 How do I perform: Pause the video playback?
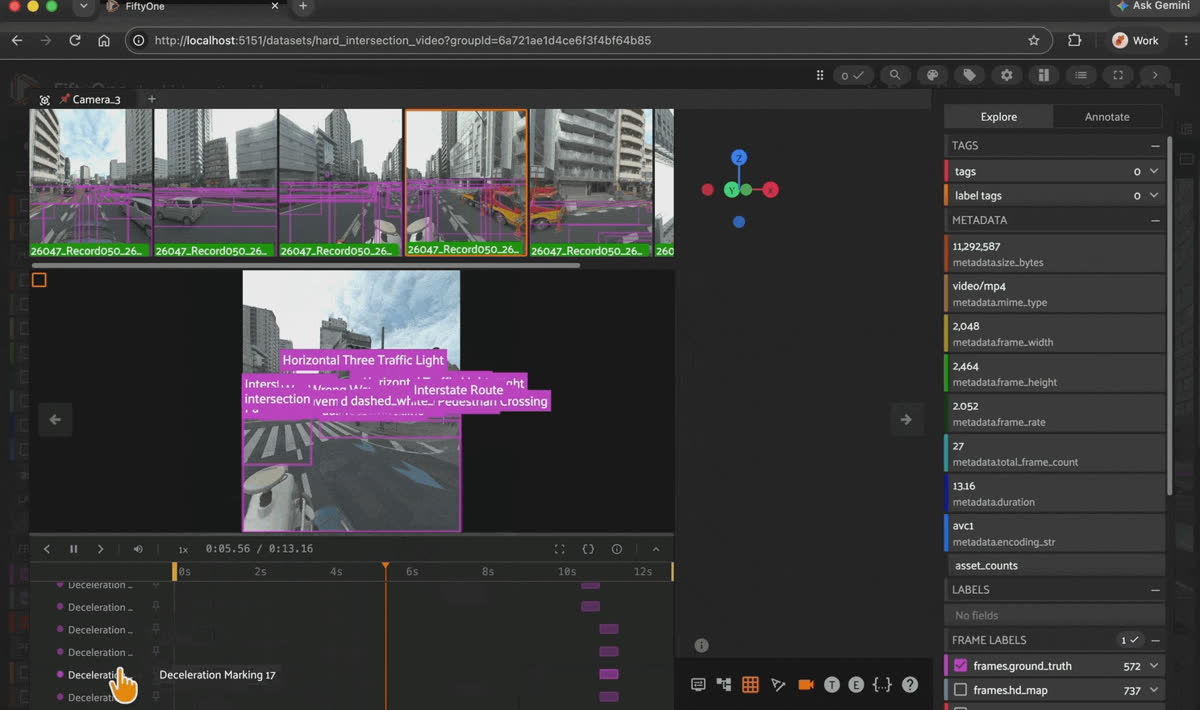[73, 549]
